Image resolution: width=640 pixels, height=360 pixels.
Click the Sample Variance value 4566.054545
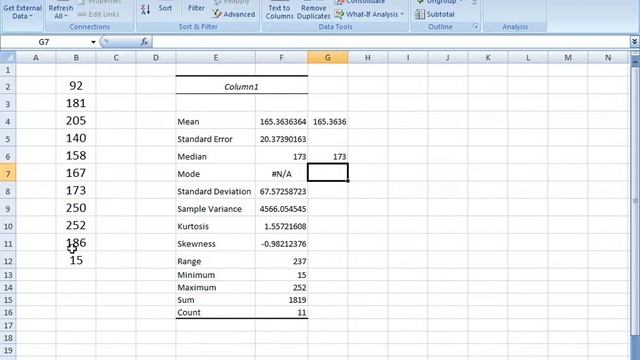[282, 209]
